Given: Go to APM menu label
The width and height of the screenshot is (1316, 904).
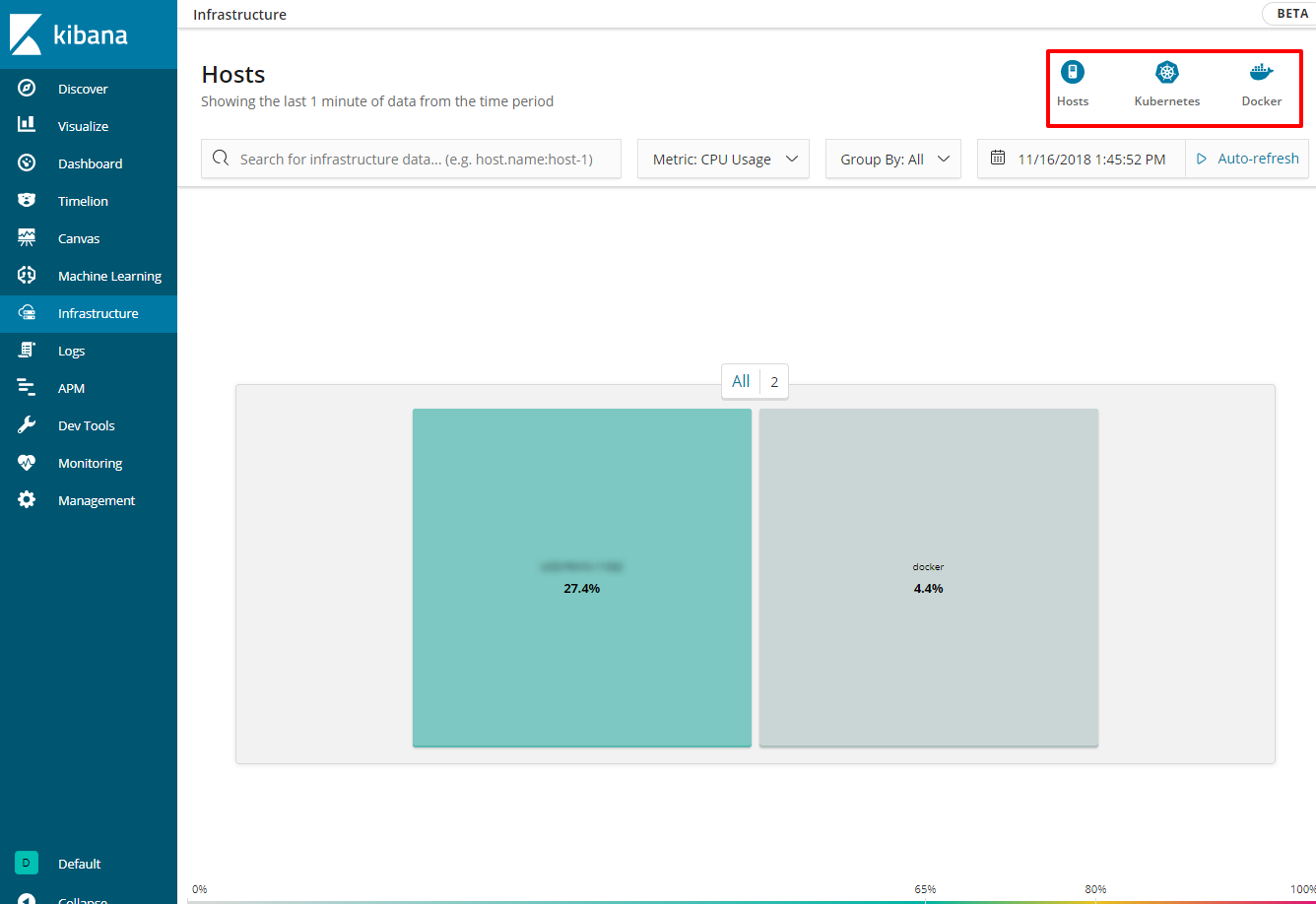Looking at the screenshot, I should click(x=71, y=388).
